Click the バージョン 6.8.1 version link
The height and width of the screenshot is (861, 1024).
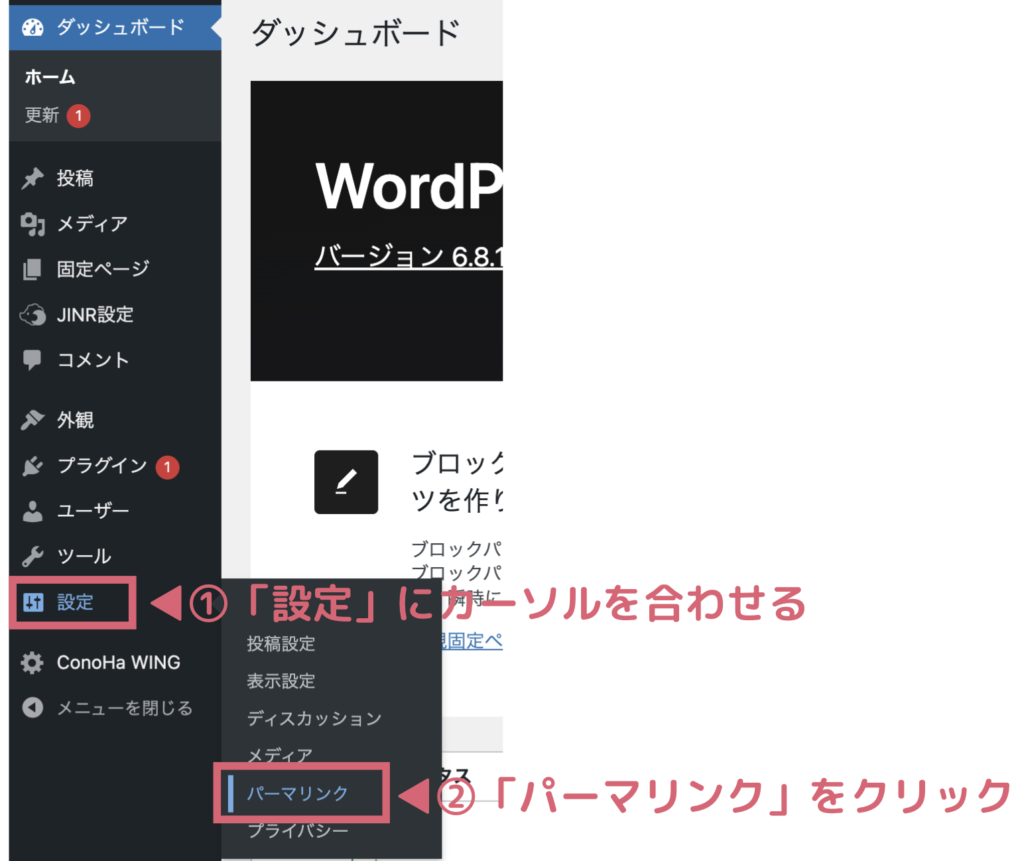click(409, 257)
